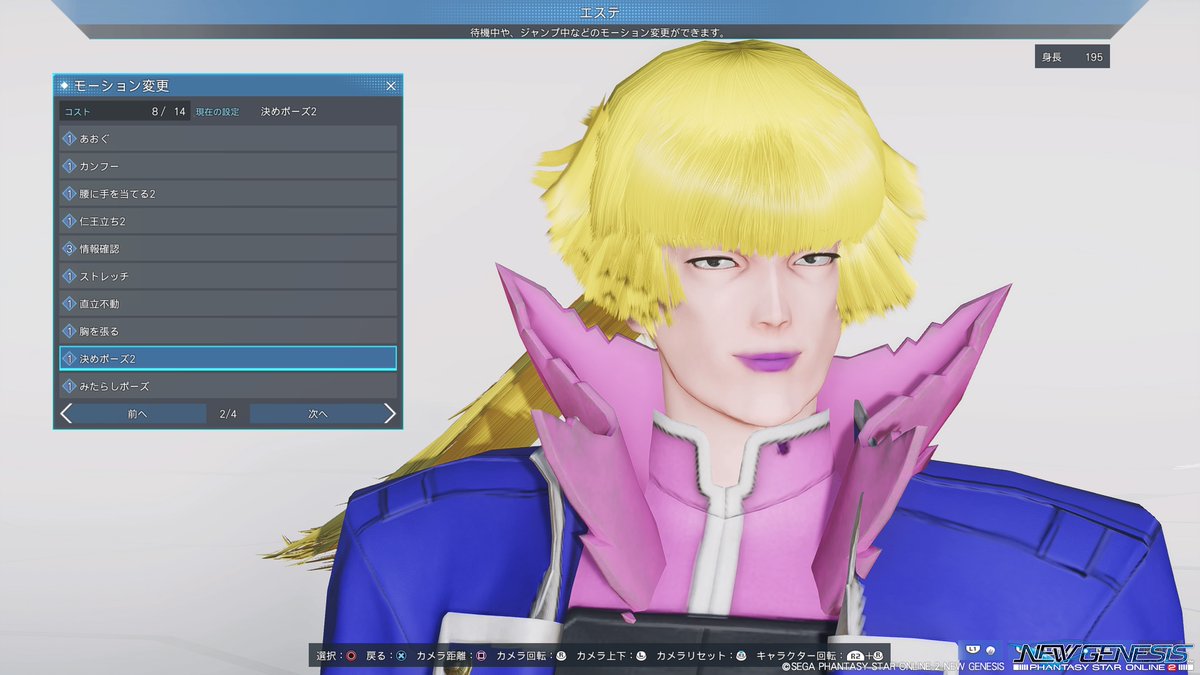
Task: Click the current setting value 決めポーズ2 in header
Action: tap(288, 111)
